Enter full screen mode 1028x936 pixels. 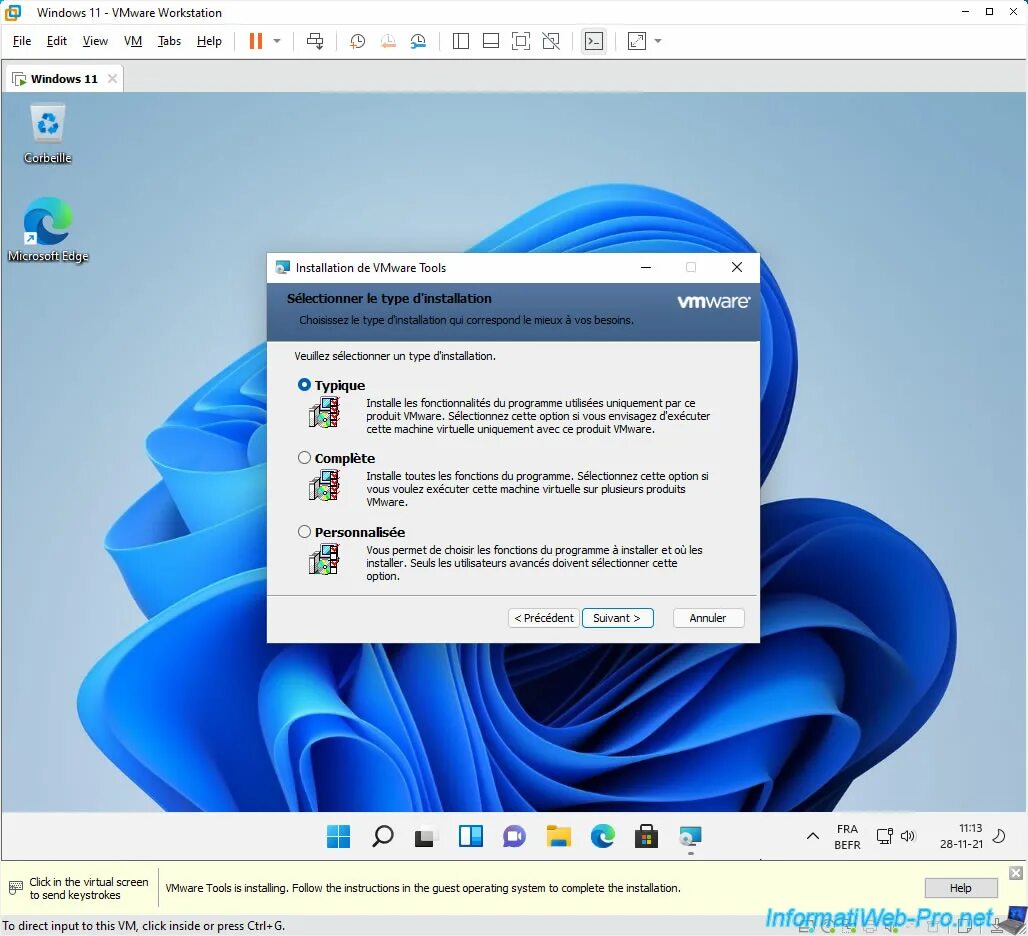521,41
